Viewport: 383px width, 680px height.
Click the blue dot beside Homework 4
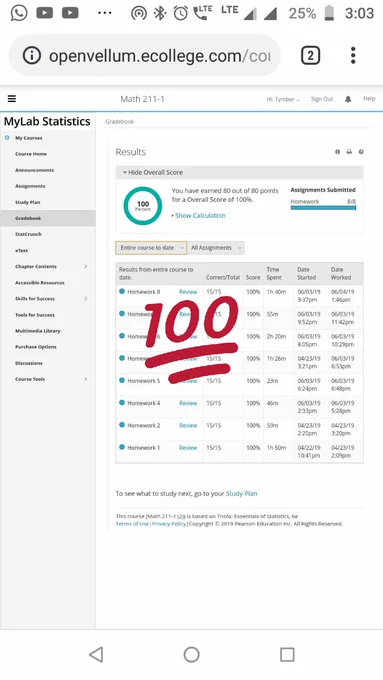click(122, 402)
